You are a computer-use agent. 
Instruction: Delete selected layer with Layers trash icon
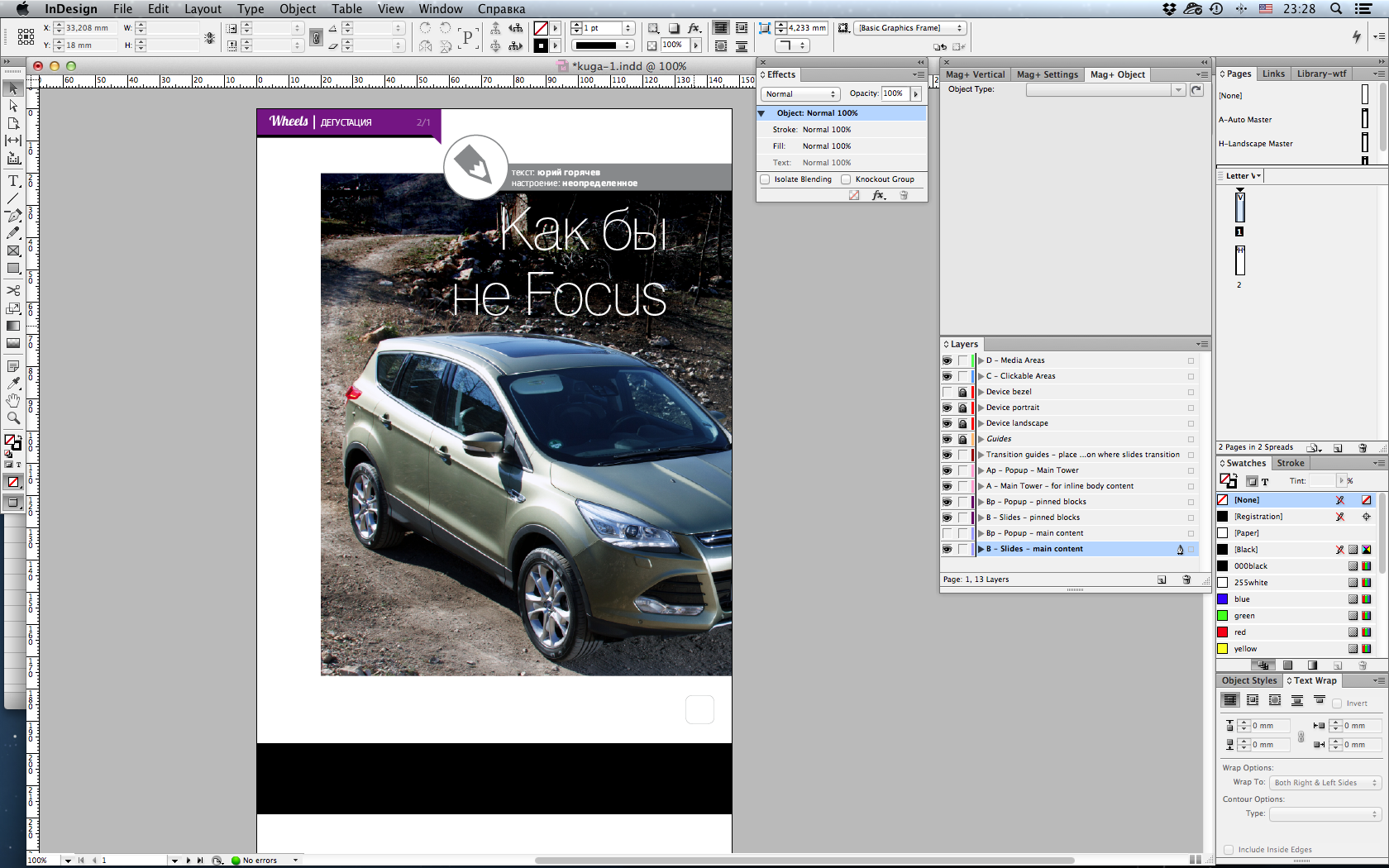pyautogui.click(x=1186, y=579)
